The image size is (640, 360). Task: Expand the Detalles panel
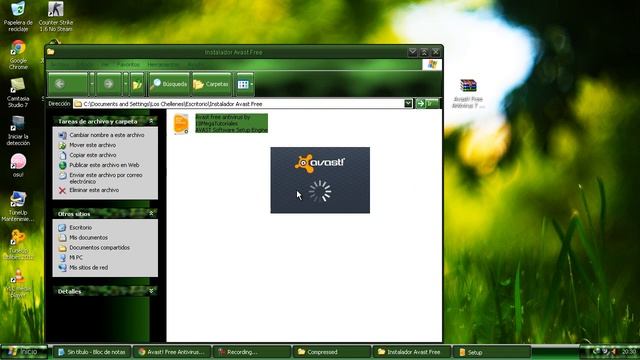(x=151, y=291)
